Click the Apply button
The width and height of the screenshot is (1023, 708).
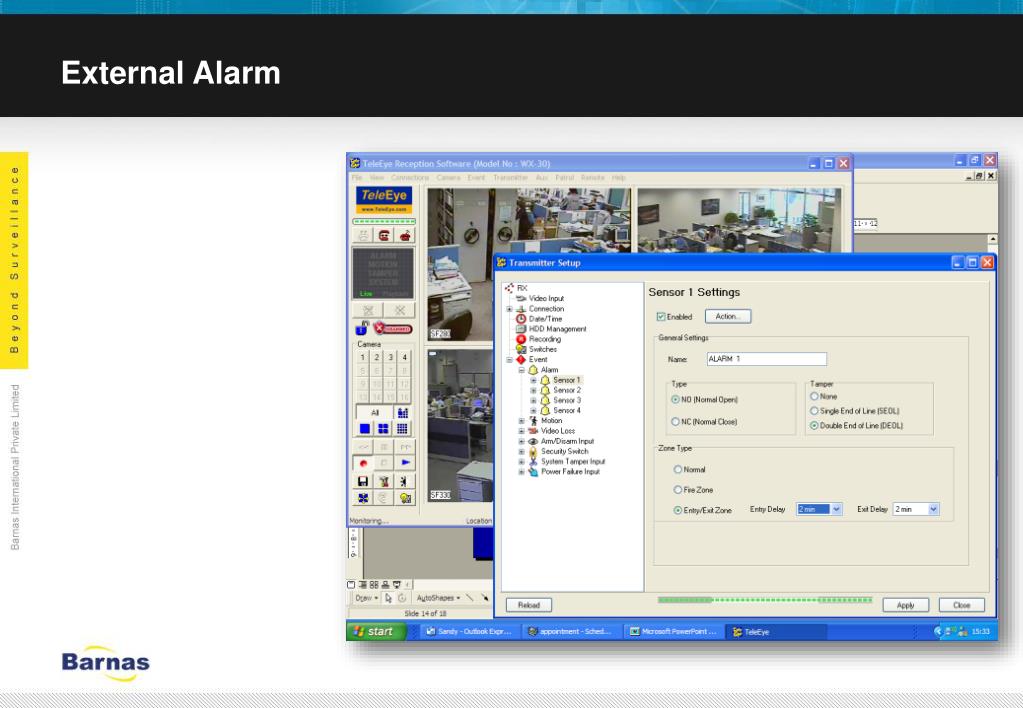906,605
